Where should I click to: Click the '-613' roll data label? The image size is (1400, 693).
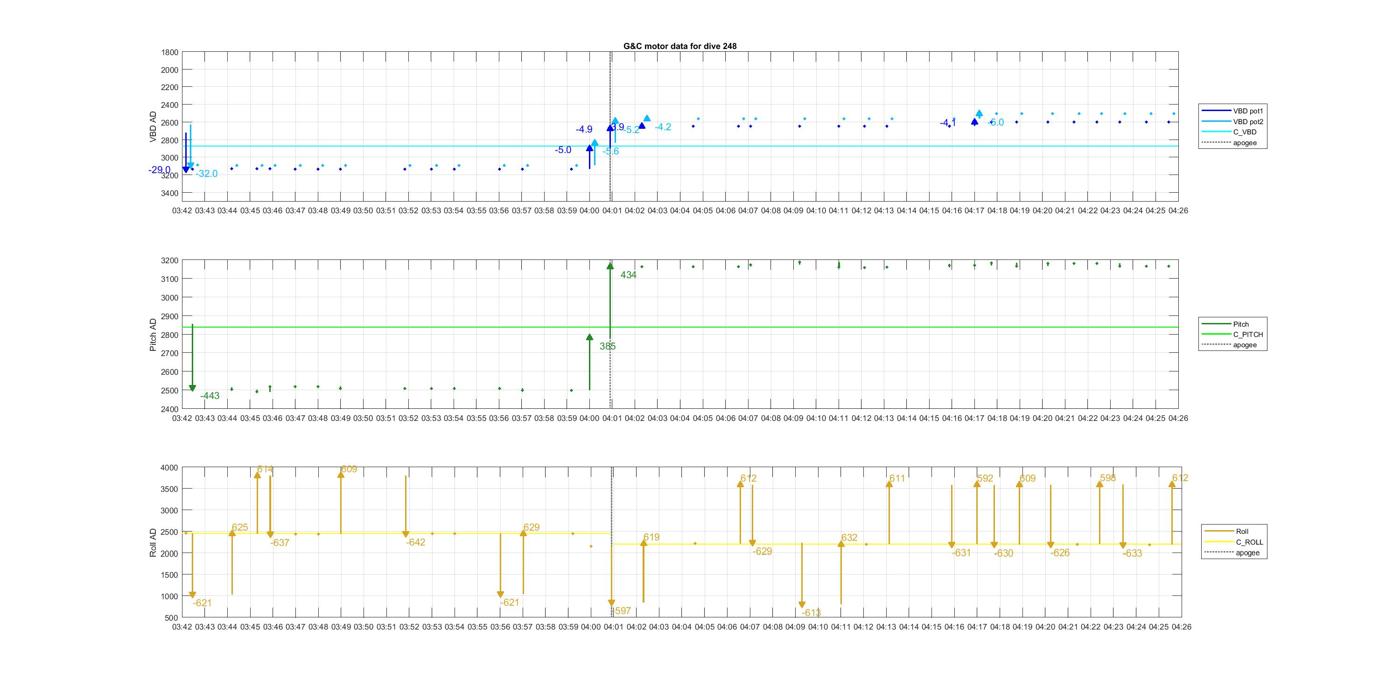[x=811, y=613]
